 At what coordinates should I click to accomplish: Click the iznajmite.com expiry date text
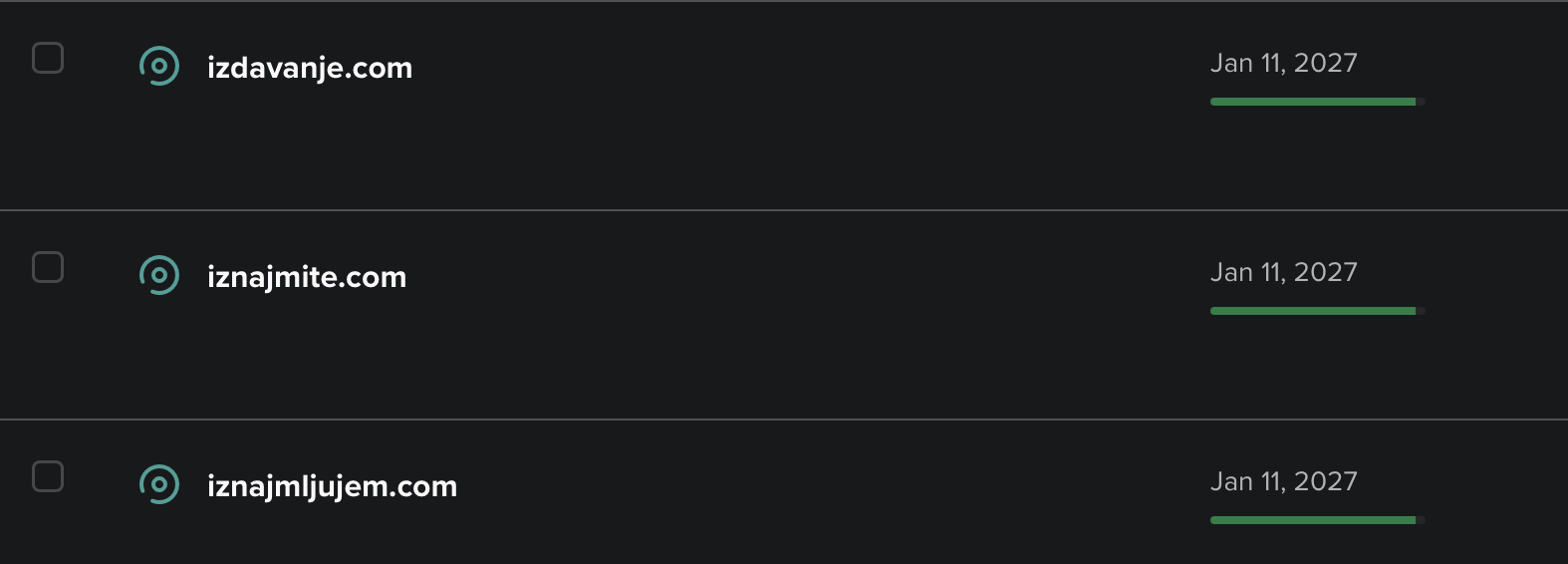pos(1283,272)
